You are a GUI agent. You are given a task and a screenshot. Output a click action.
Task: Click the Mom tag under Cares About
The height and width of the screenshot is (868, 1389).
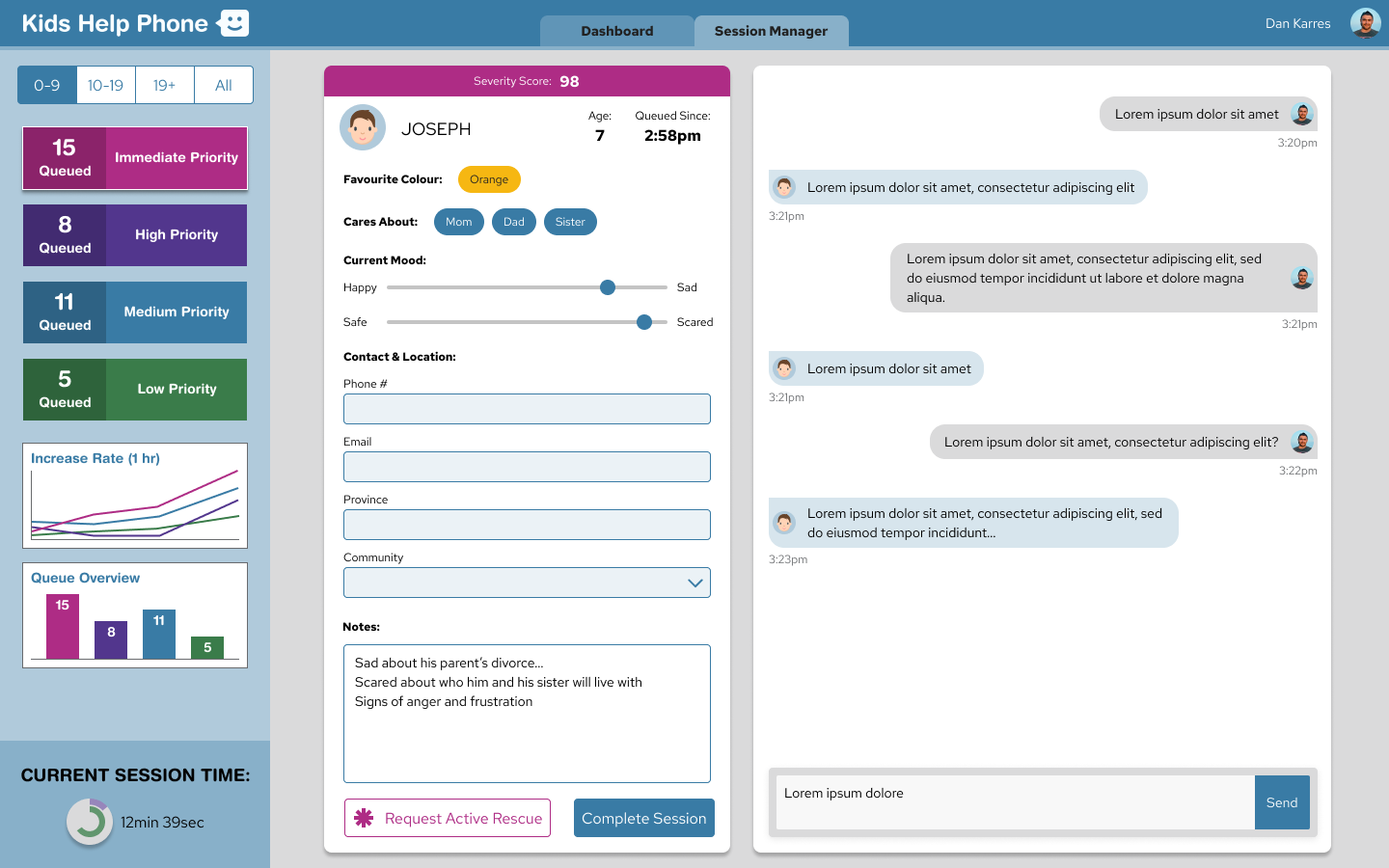pyautogui.click(x=459, y=222)
